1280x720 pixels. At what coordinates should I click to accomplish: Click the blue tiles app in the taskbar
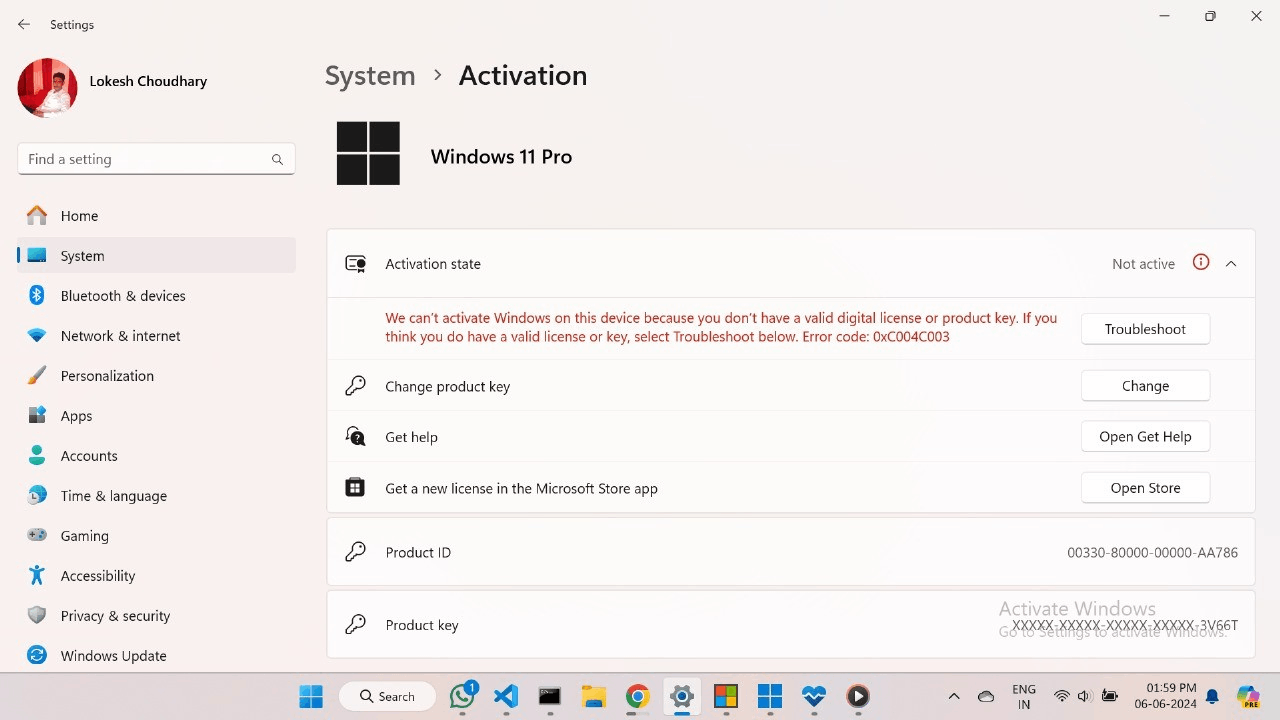[770, 696]
